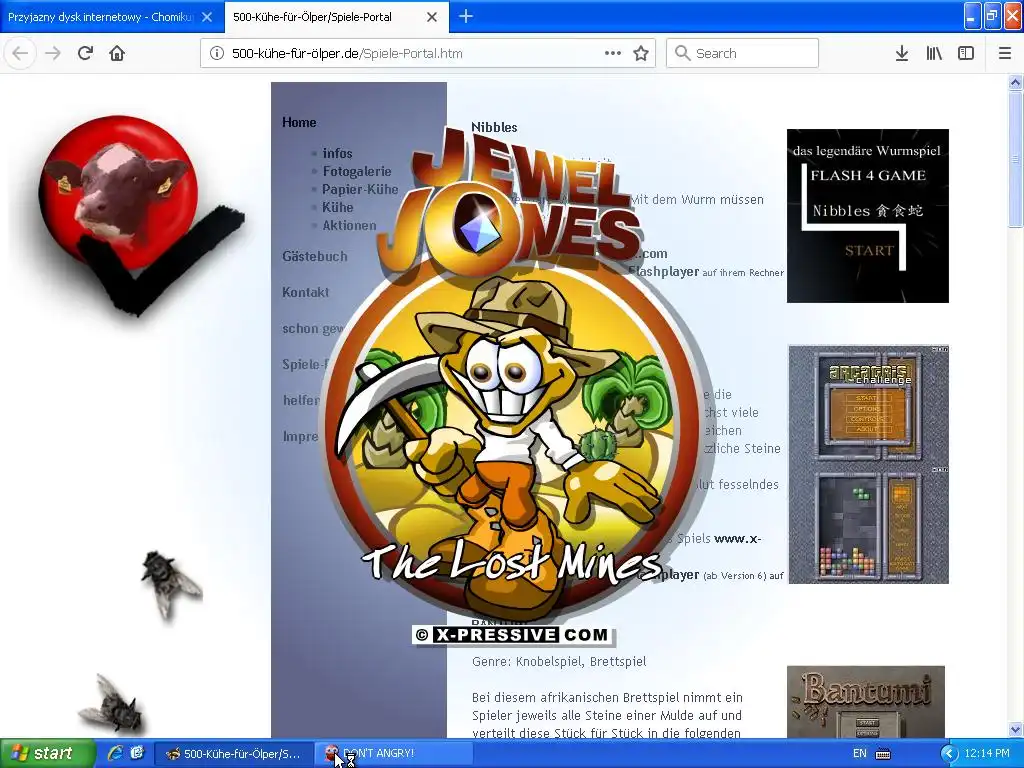Viewport: 1024px width, 768px height.
Task: Open the Library bookshelf icon
Action: coord(934,54)
